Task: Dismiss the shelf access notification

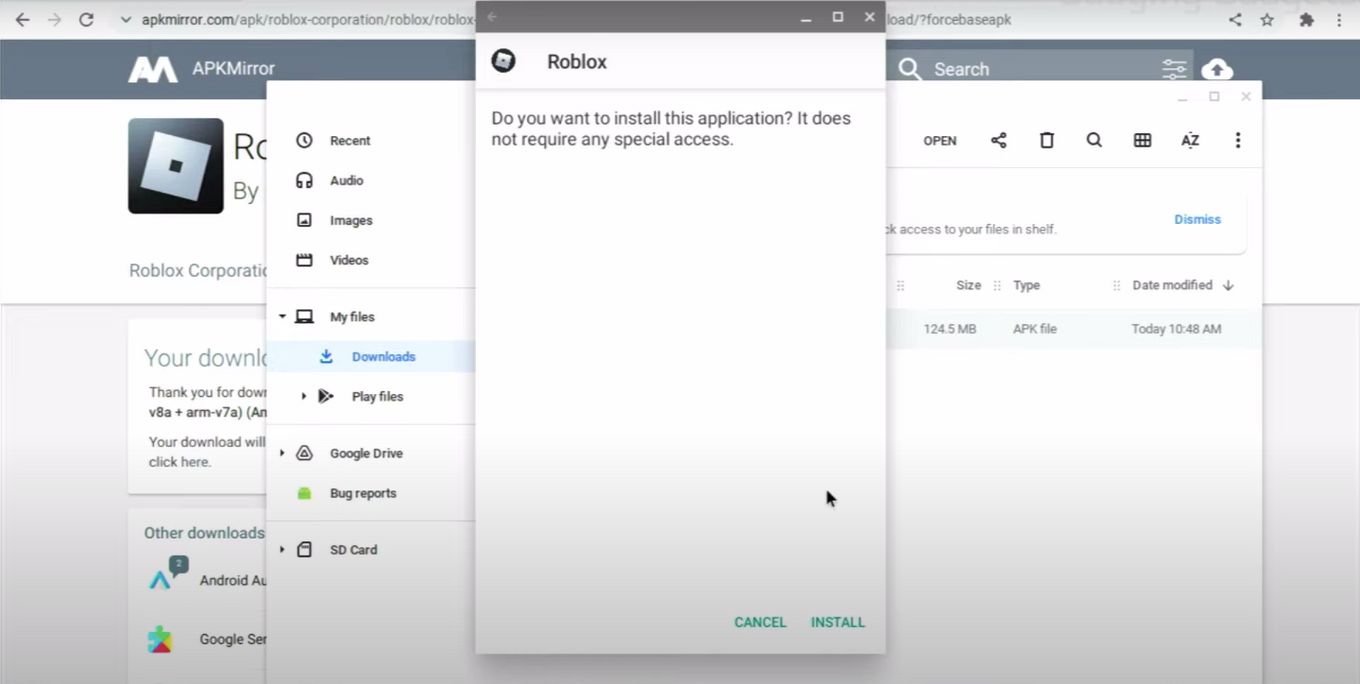Action: coord(1197,219)
